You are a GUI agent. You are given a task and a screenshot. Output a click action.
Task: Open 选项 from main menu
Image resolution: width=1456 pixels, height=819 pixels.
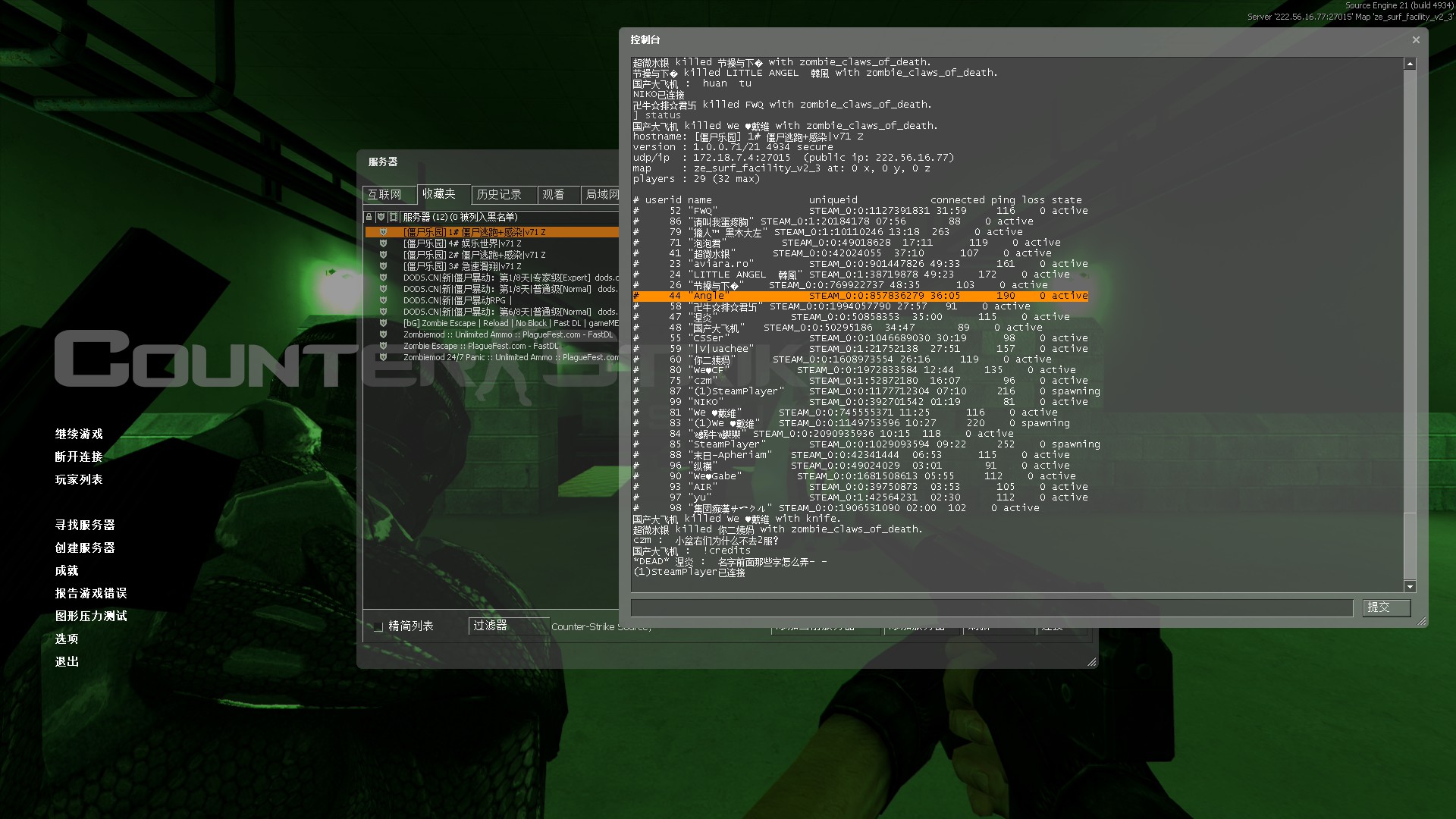(67, 639)
